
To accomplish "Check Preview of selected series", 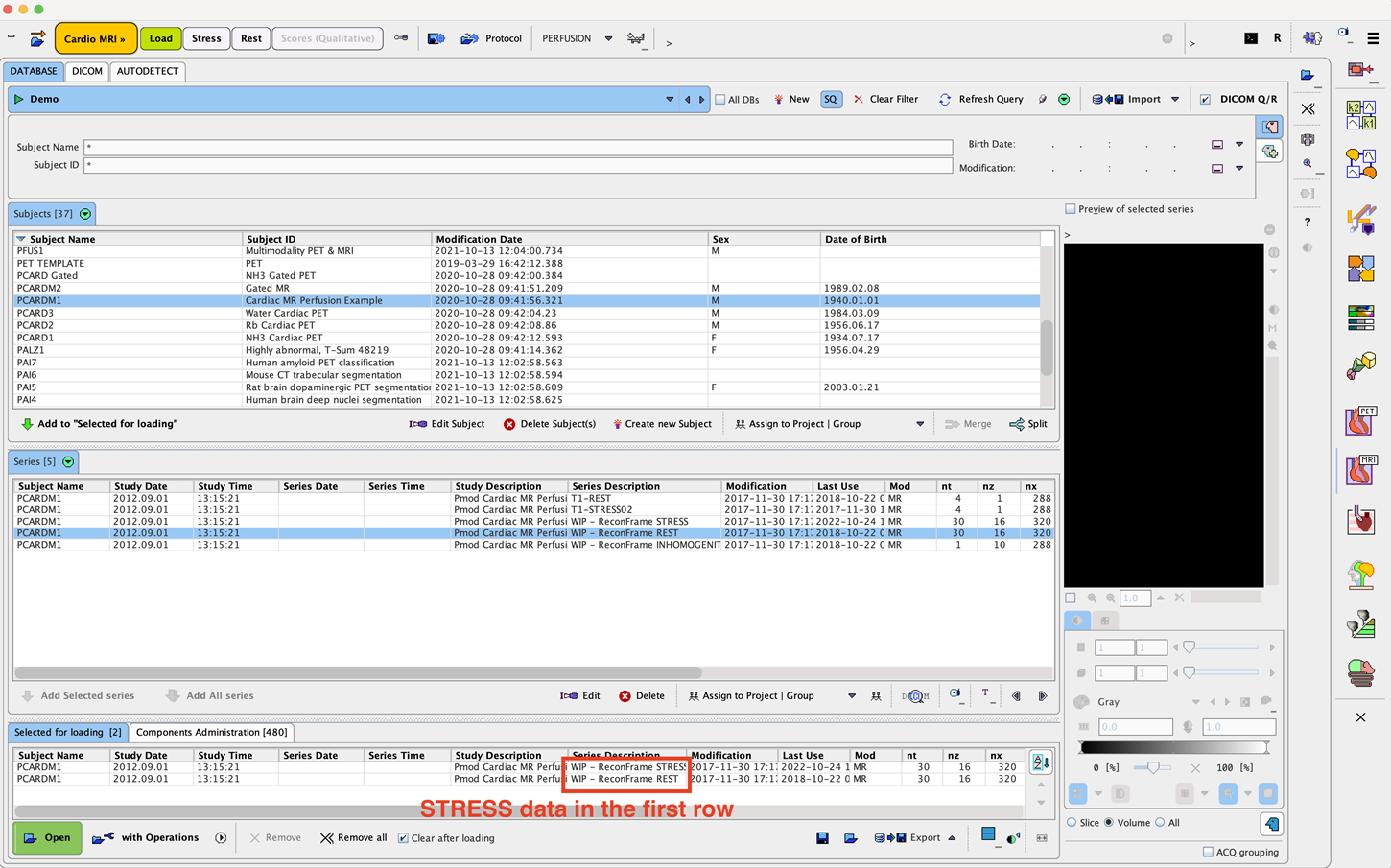I will point(1071,209).
